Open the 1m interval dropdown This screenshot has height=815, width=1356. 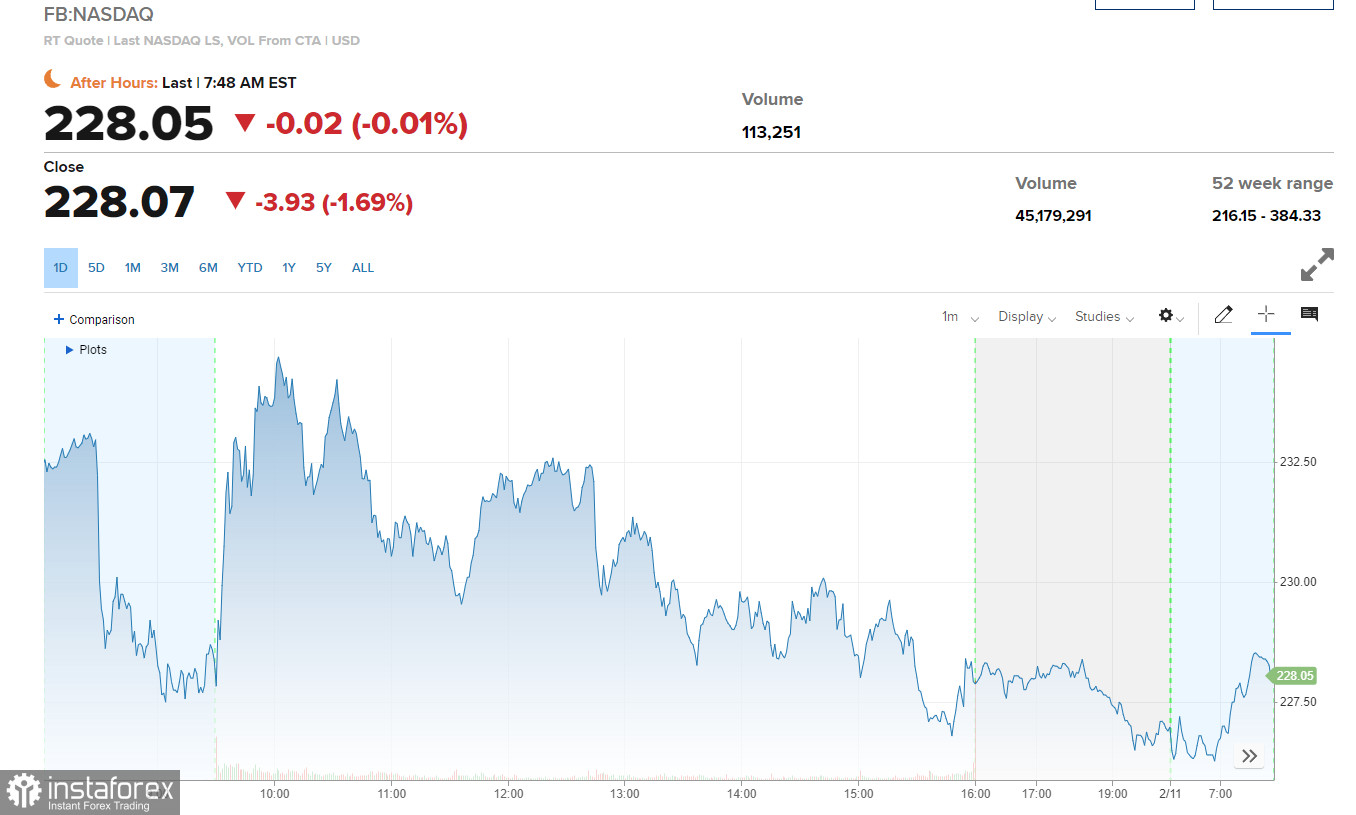pos(959,317)
